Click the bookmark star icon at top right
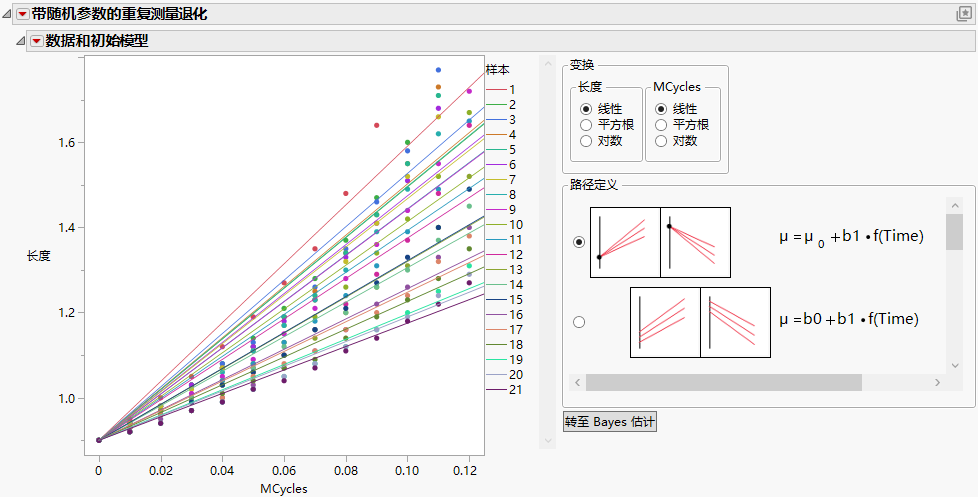 click(964, 14)
